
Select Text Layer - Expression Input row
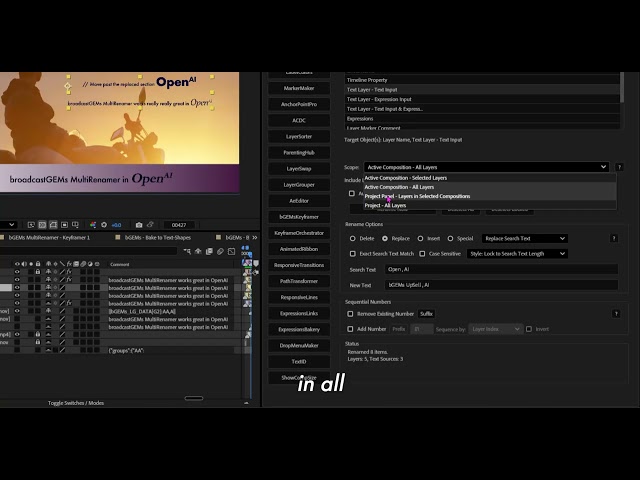click(x=482, y=99)
